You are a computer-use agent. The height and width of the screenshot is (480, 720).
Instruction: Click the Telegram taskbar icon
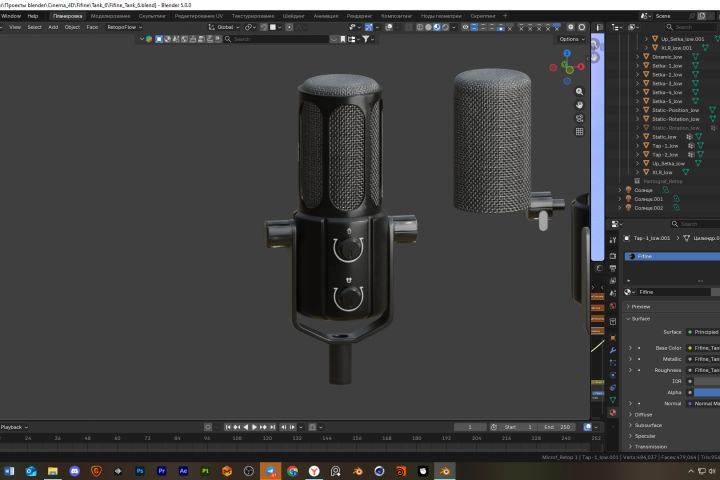click(x=270, y=470)
